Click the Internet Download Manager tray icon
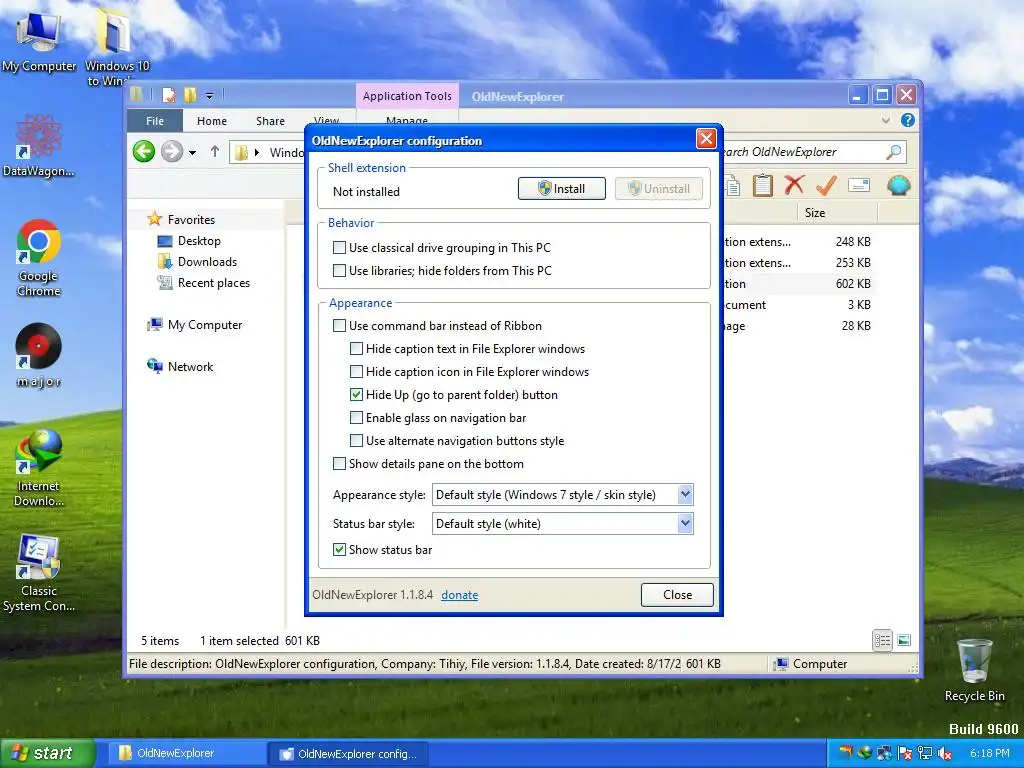Screen dimensions: 1024x768 pyautogui.click(x=865, y=753)
